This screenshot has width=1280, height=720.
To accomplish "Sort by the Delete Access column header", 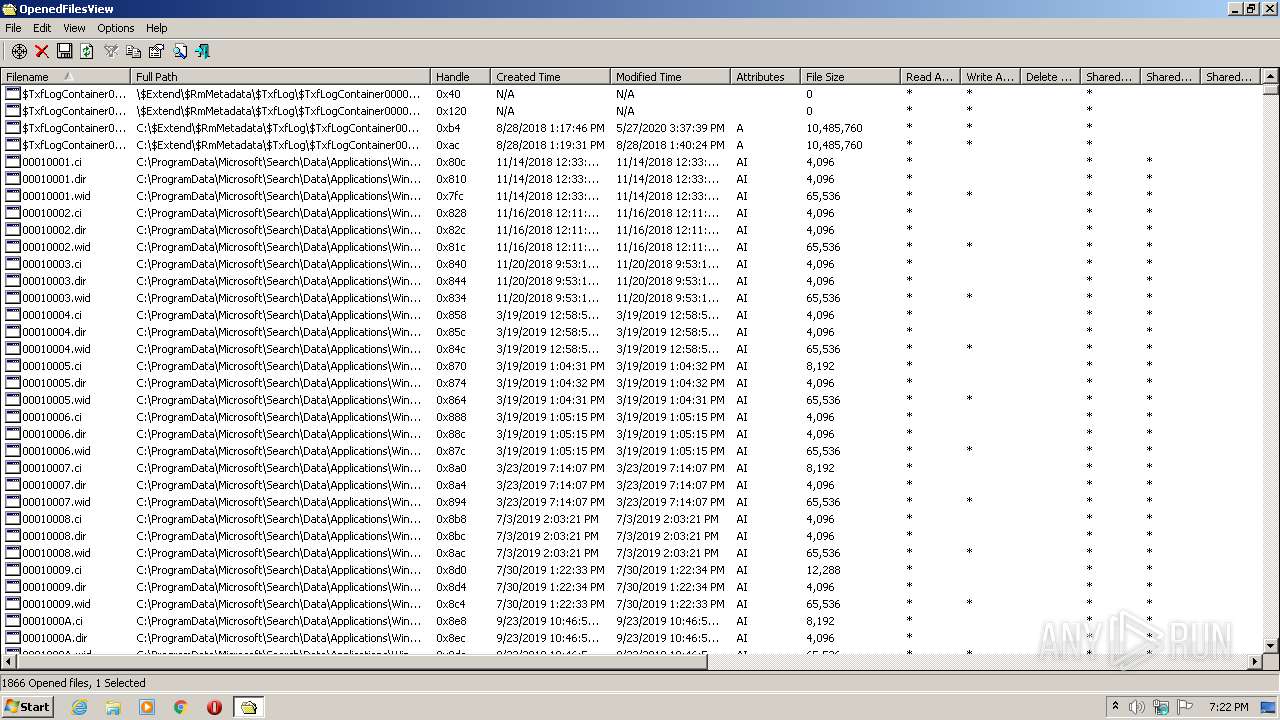I will pos(1050,76).
